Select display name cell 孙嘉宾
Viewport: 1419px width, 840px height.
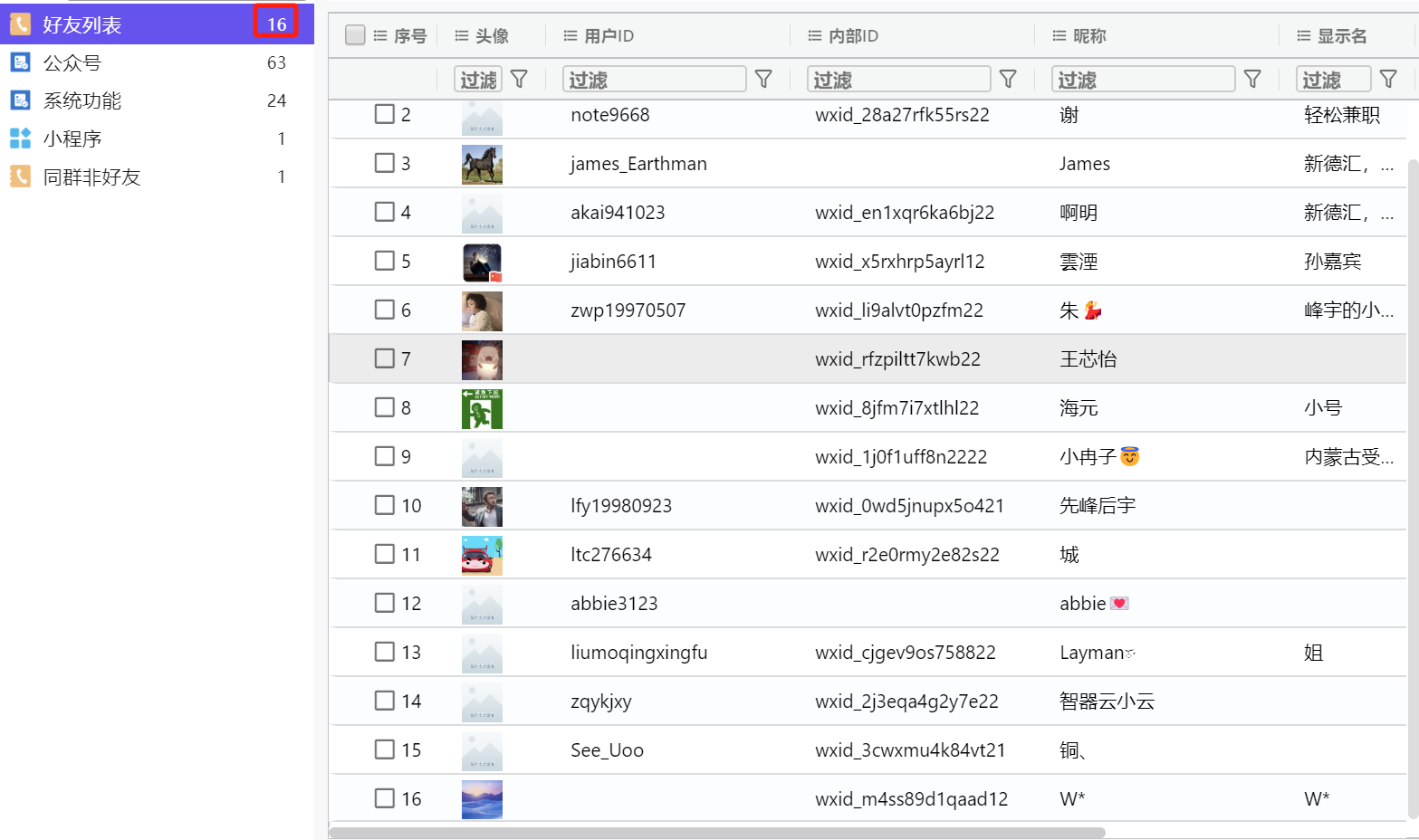1332,262
